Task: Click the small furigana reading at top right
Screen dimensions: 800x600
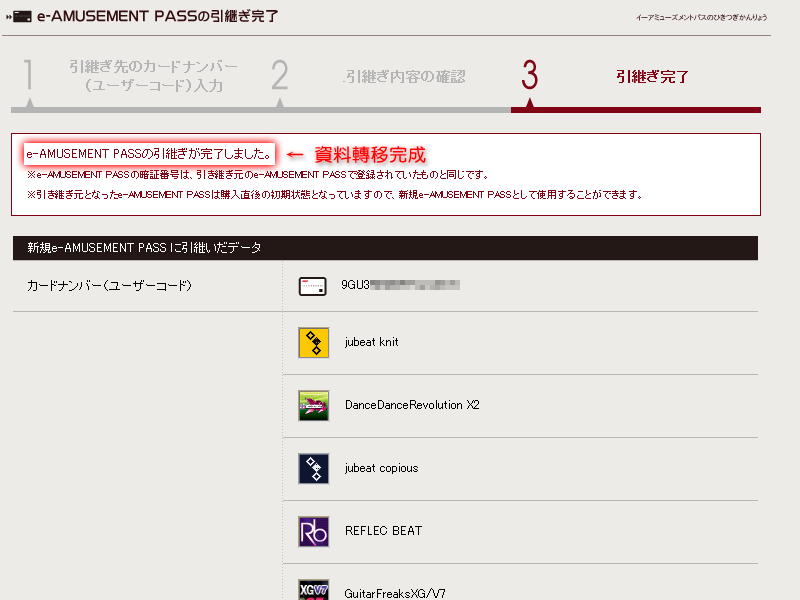Action: pyautogui.click(x=702, y=17)
